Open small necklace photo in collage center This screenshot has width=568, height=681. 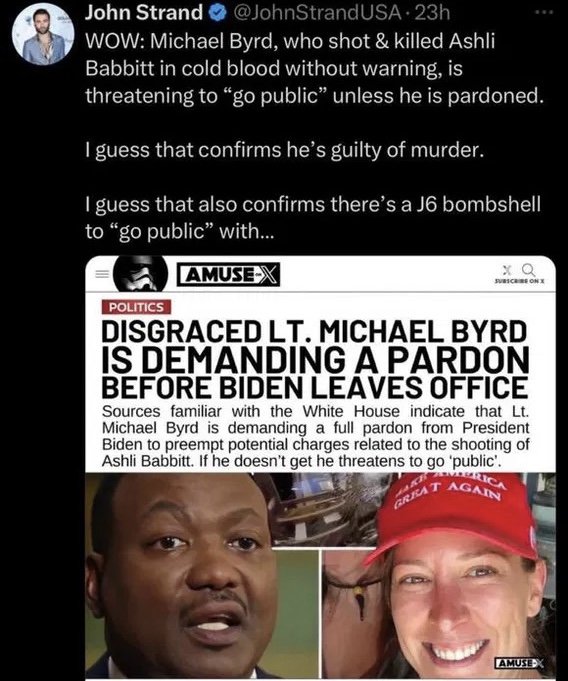coord(343,612)
